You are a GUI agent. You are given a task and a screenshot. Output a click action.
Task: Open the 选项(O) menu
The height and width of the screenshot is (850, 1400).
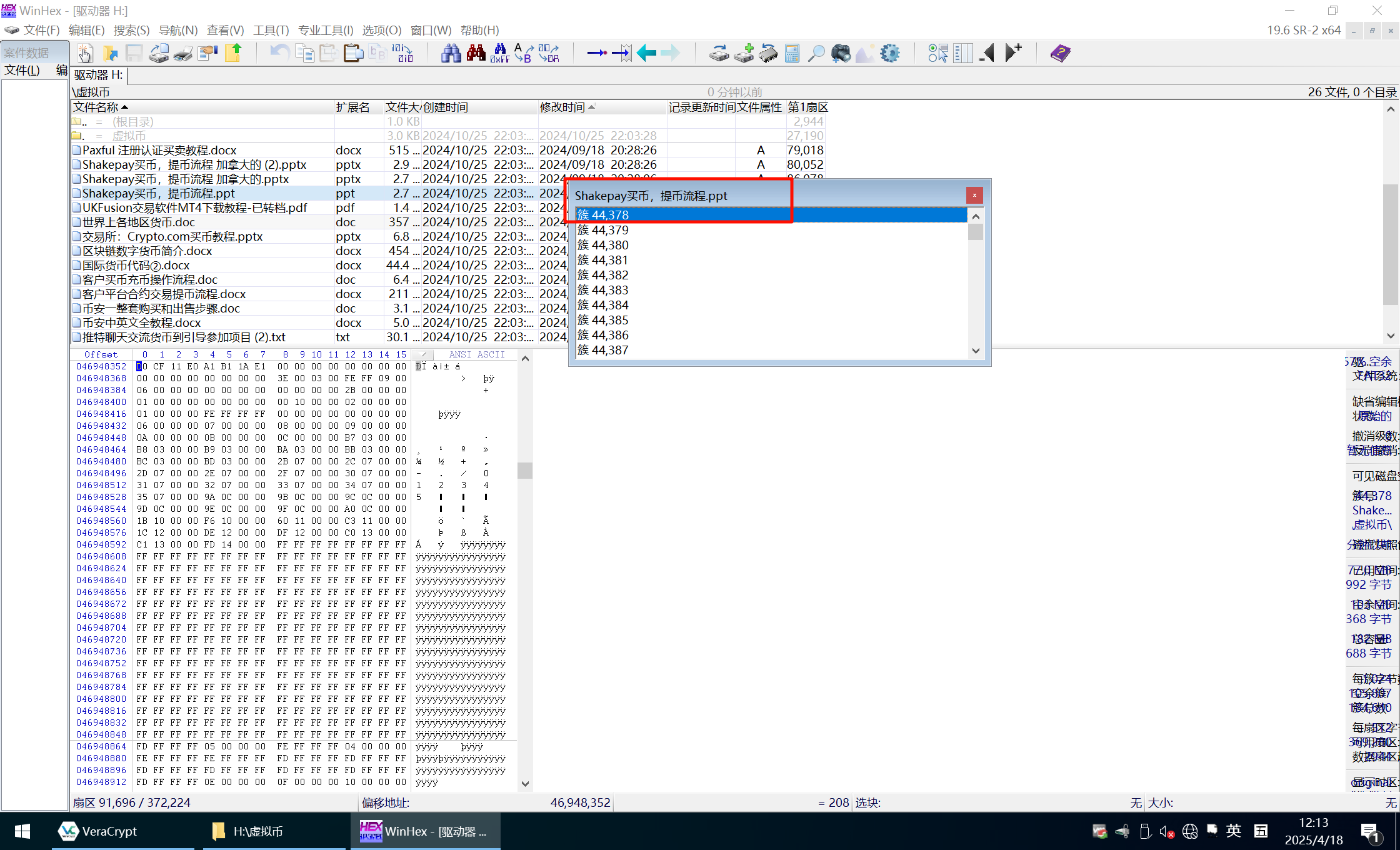coord(382,30)
